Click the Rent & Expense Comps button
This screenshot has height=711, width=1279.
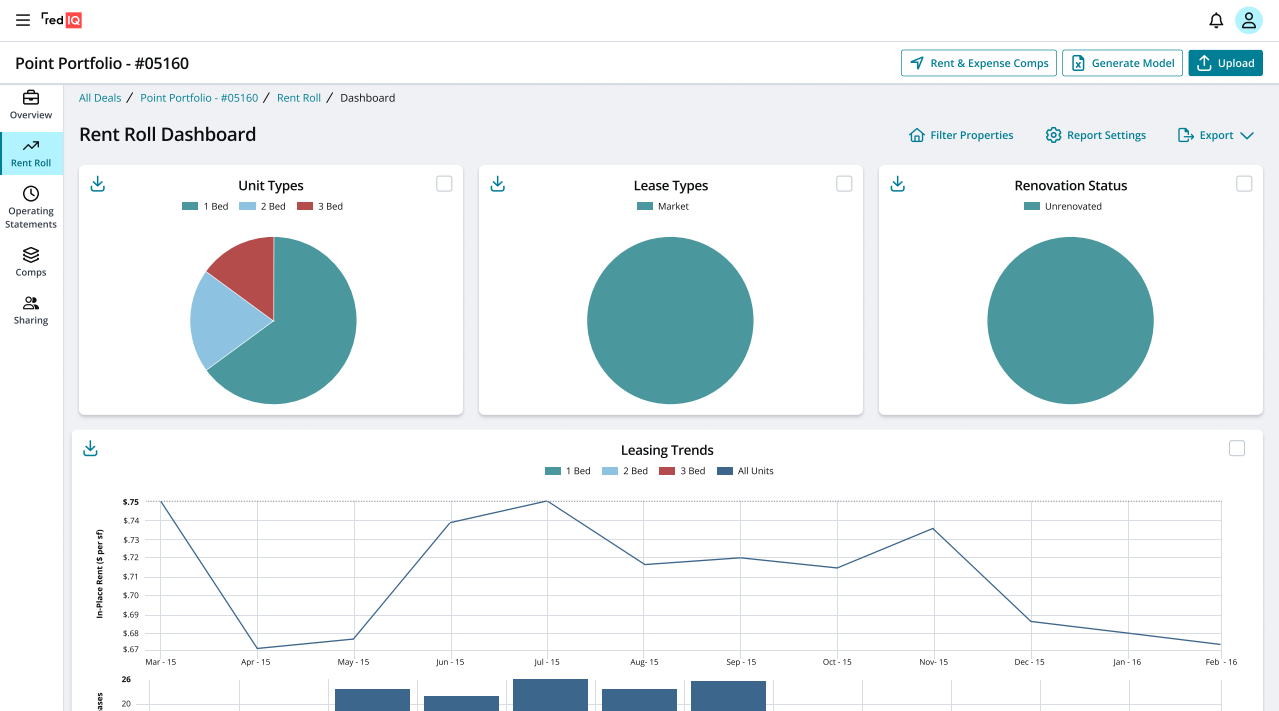pyautogui.click(x=979, y=63)
